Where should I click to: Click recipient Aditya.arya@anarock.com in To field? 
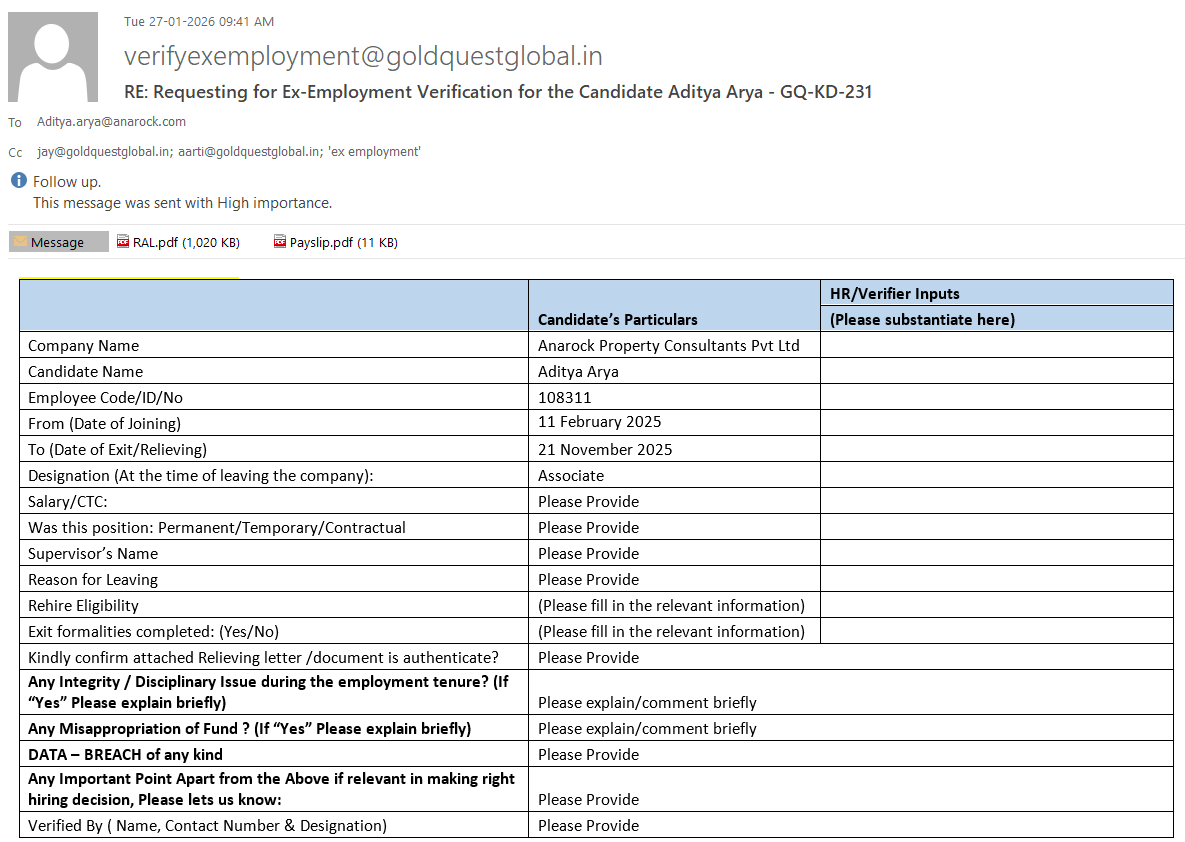pyautogui.click(x=111, y=122)
